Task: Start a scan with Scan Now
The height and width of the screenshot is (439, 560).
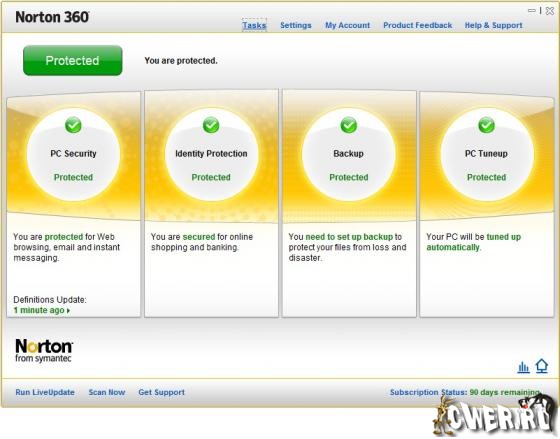Action: 107,392
